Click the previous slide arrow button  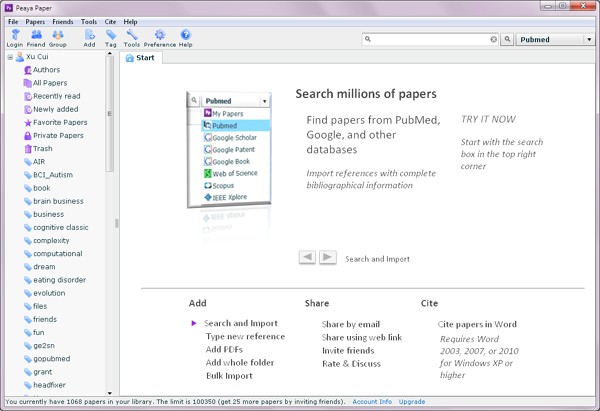[x=307, y=257]
